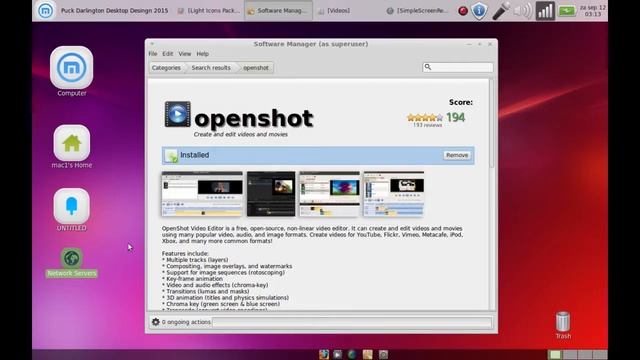Click into the Software Manager search field

coord(458,67)
